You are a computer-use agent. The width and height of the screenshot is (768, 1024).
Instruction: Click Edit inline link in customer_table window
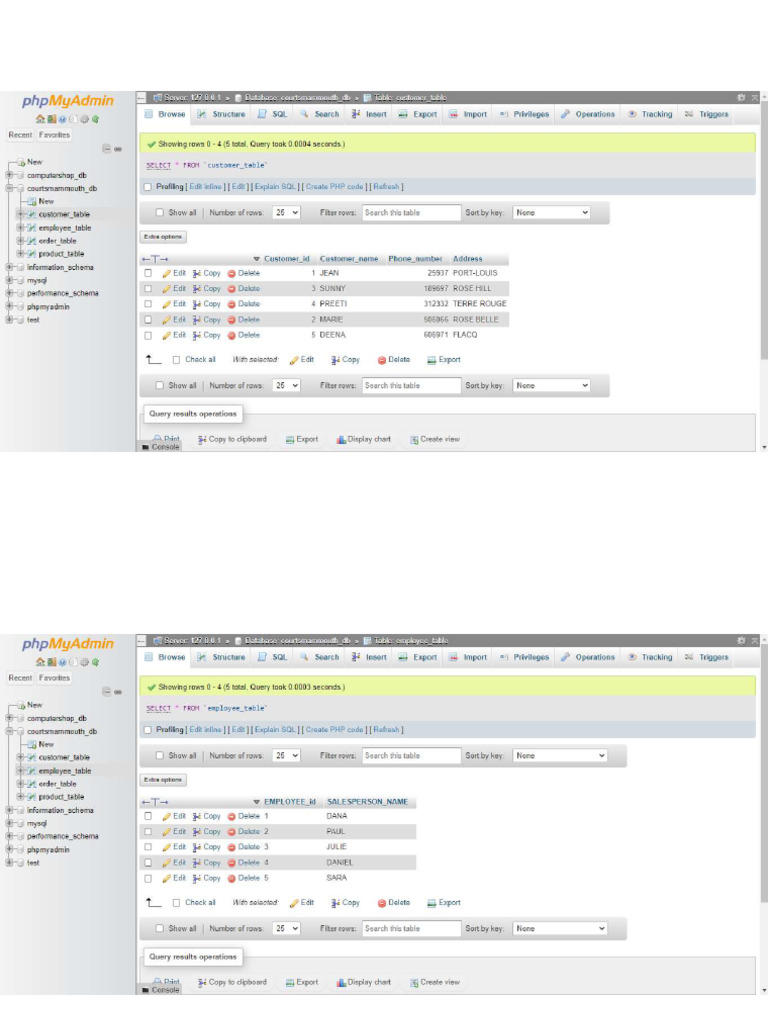point(206,187)
